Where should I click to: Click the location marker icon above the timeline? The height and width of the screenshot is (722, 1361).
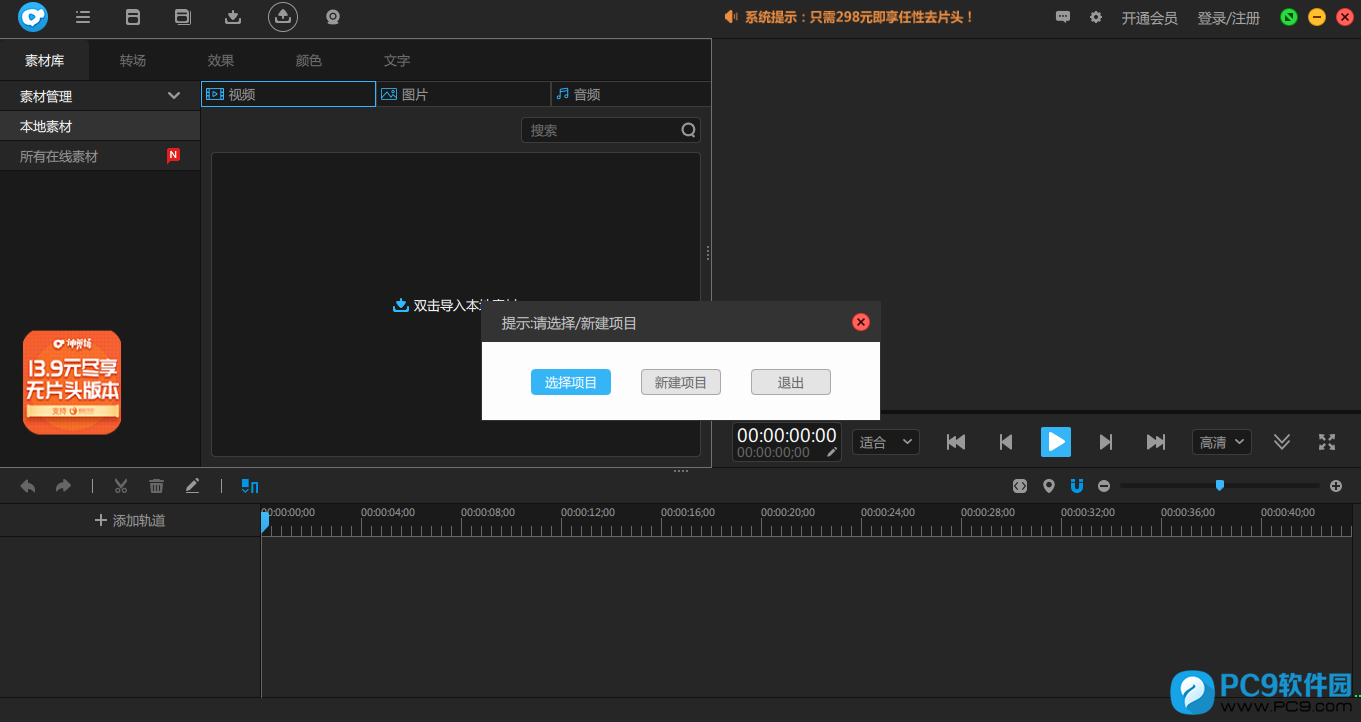click(x=1048, y=486)
